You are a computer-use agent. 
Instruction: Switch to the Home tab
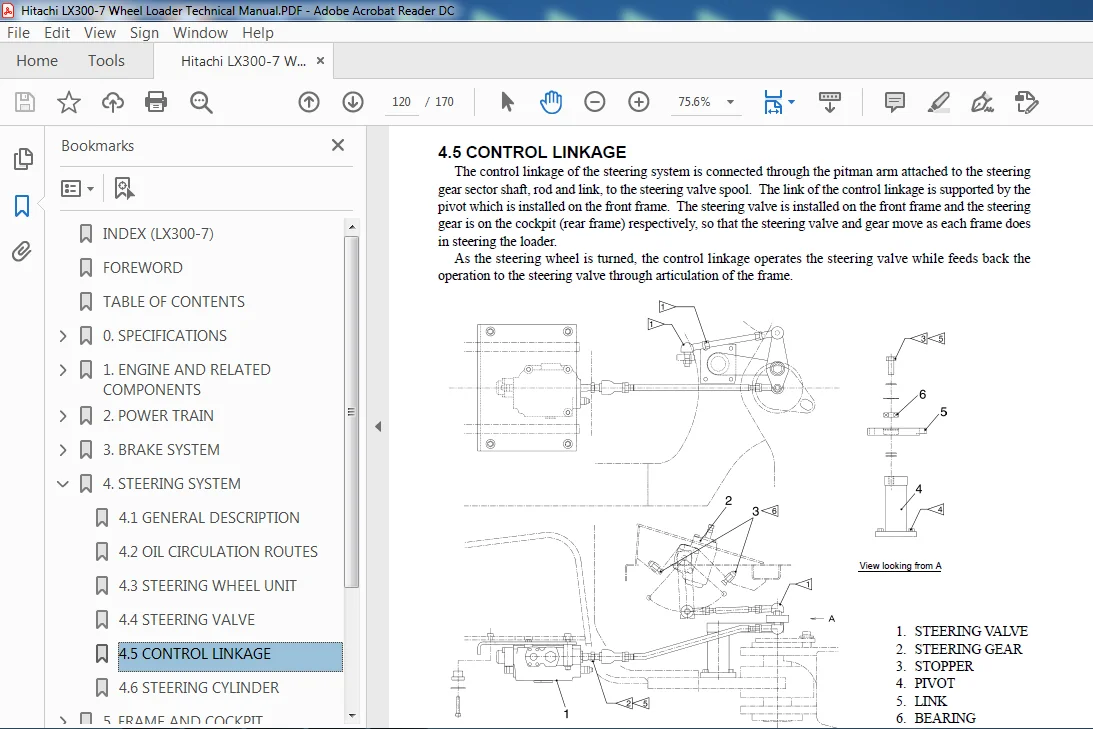[x=37, y=61]
